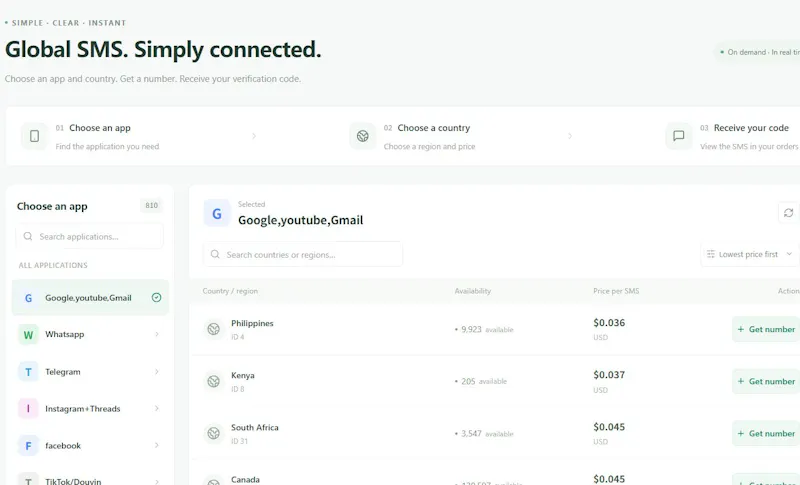The image size is (800, 485).
Task: Focus the Search applications input field
Action: click(x=90, y=237)
